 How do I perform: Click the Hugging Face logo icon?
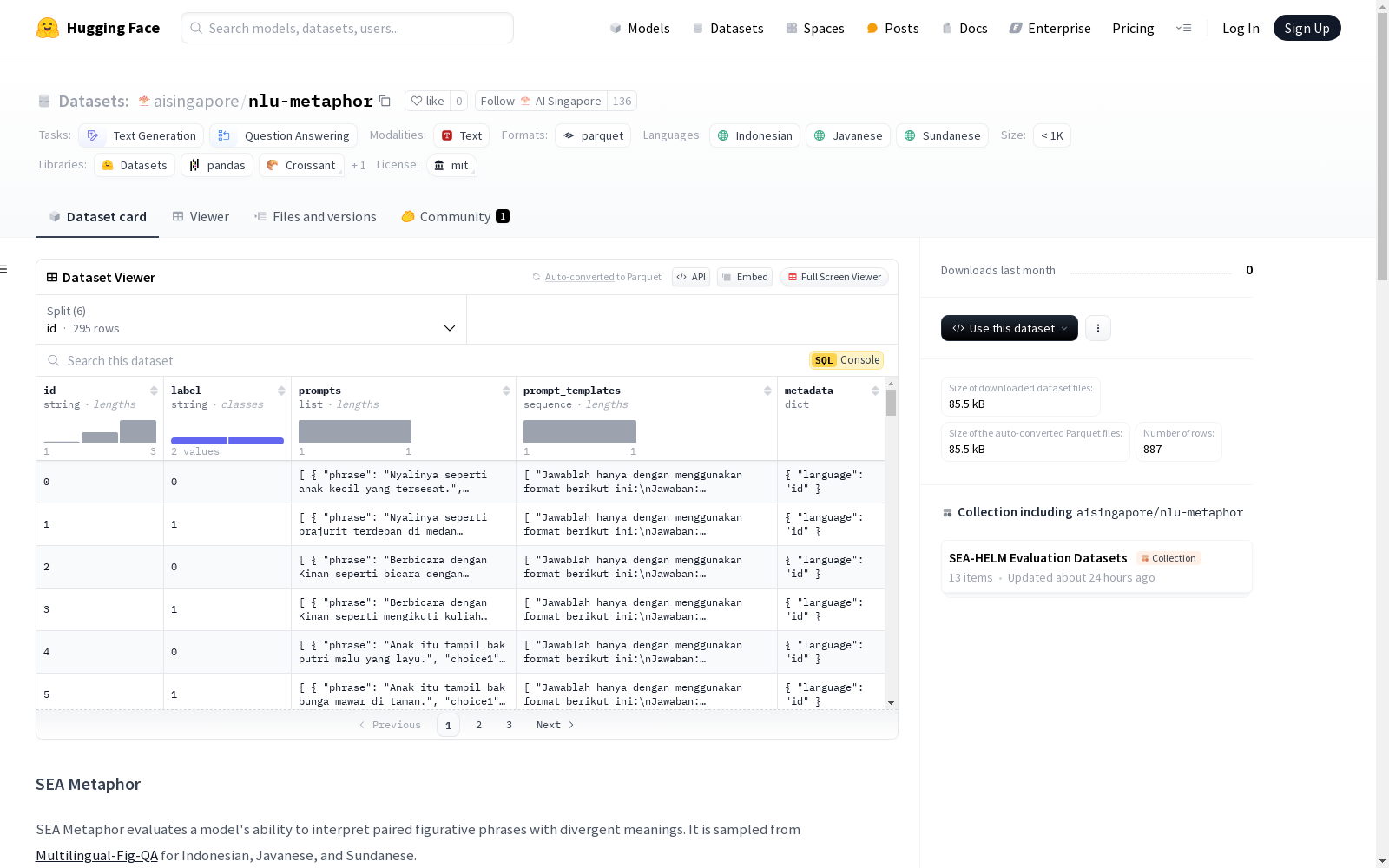pos(48,28)
